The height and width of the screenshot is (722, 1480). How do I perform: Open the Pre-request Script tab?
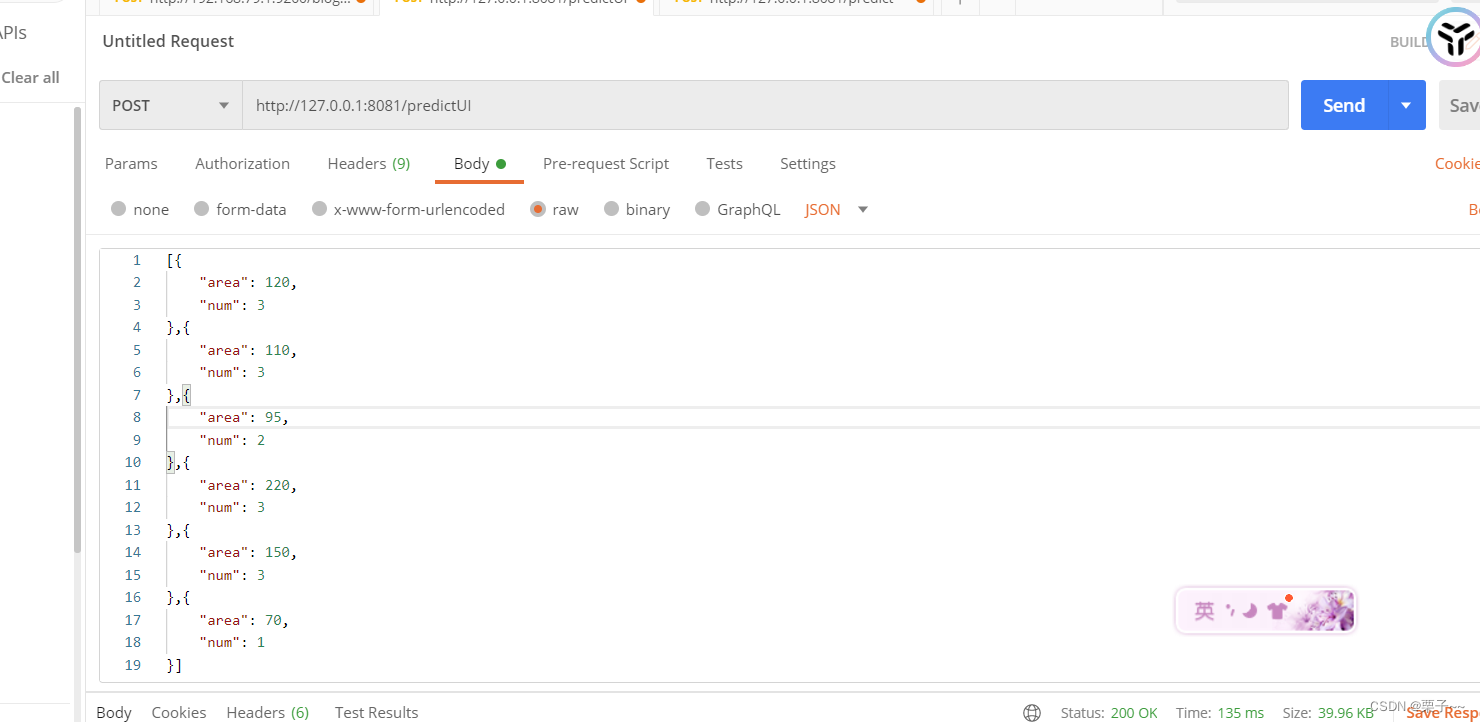pos(606,164)
